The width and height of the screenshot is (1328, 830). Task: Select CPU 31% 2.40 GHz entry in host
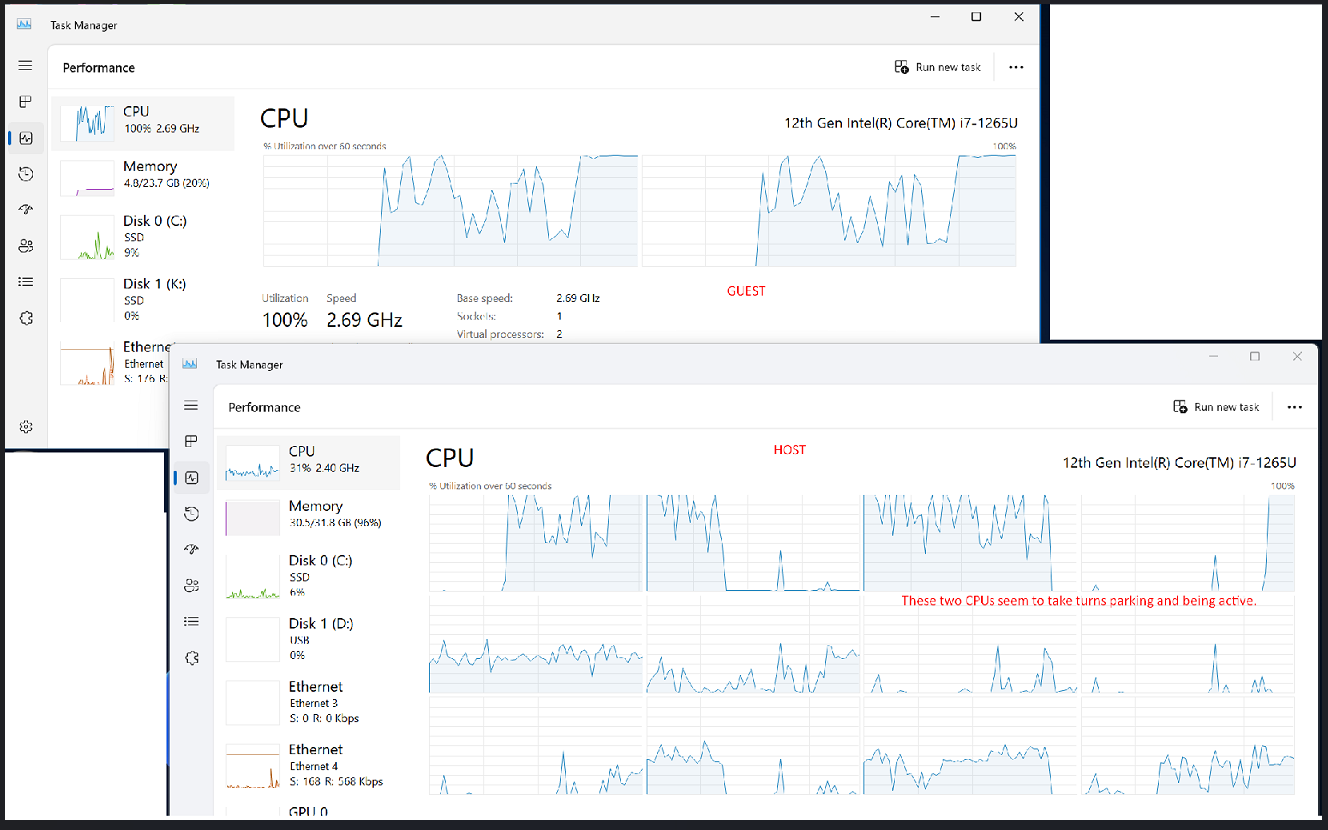pos(308,462)
